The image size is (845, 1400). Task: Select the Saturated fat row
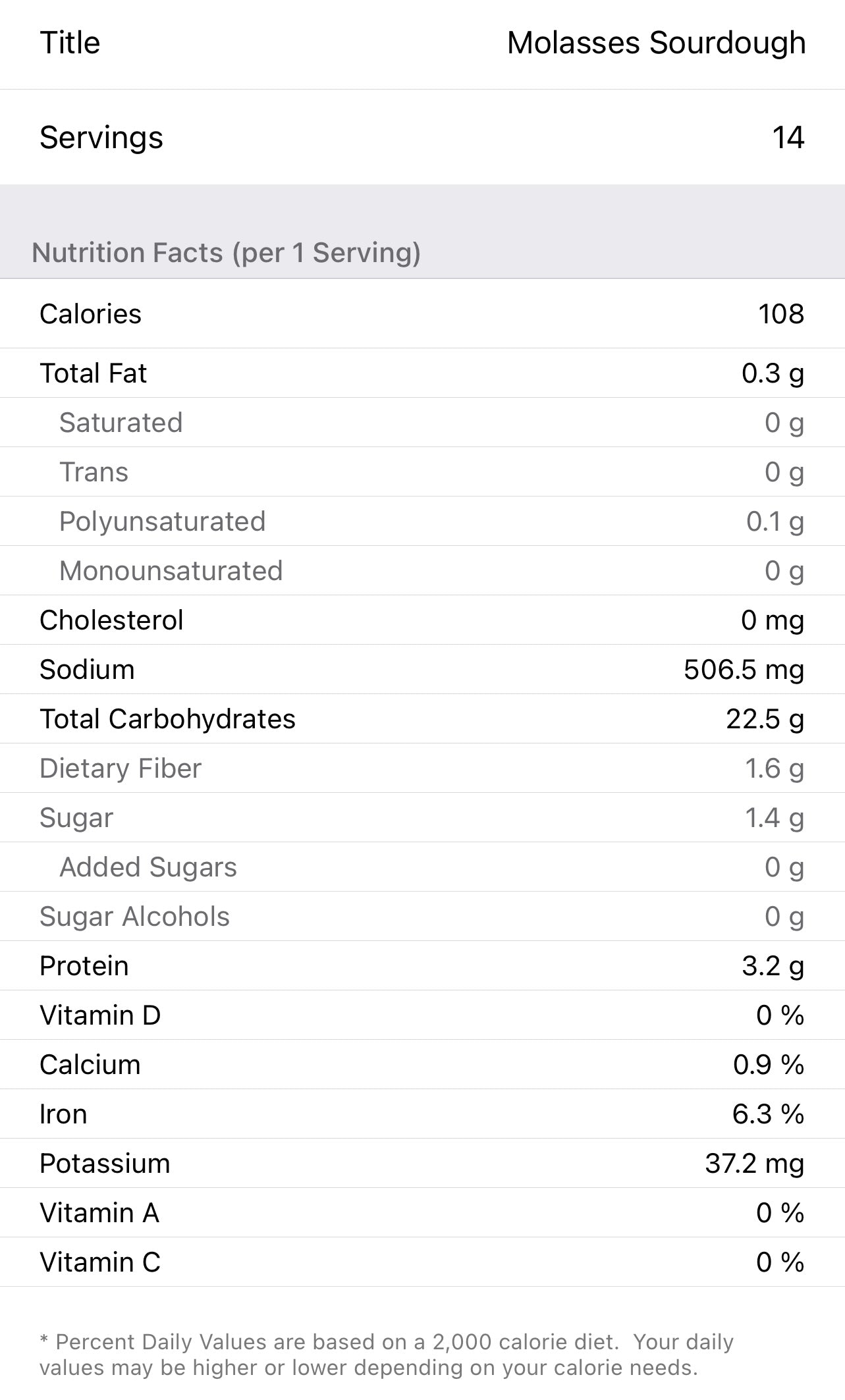(422, 423)
